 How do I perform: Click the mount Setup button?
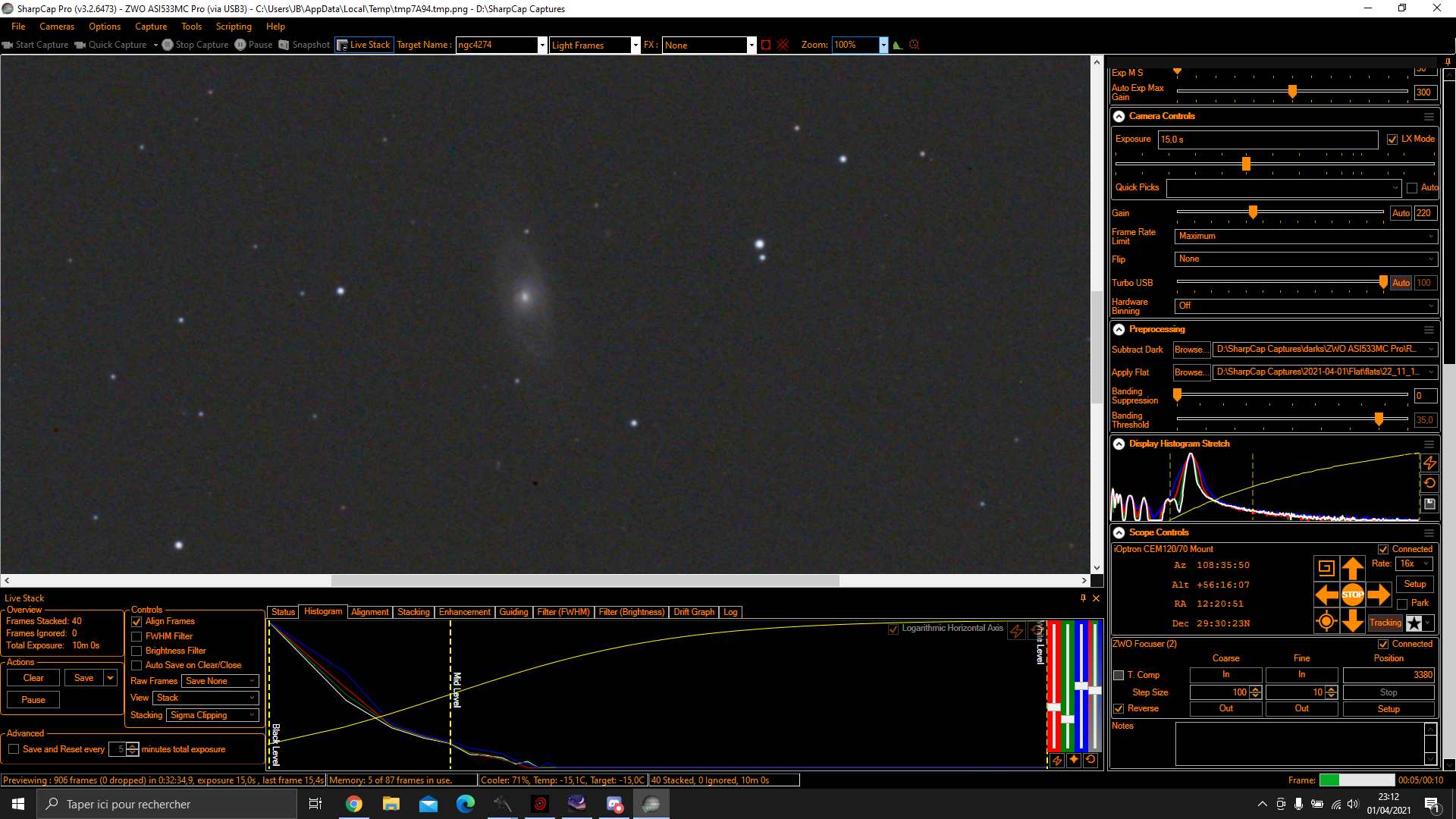click(1415, 584)
